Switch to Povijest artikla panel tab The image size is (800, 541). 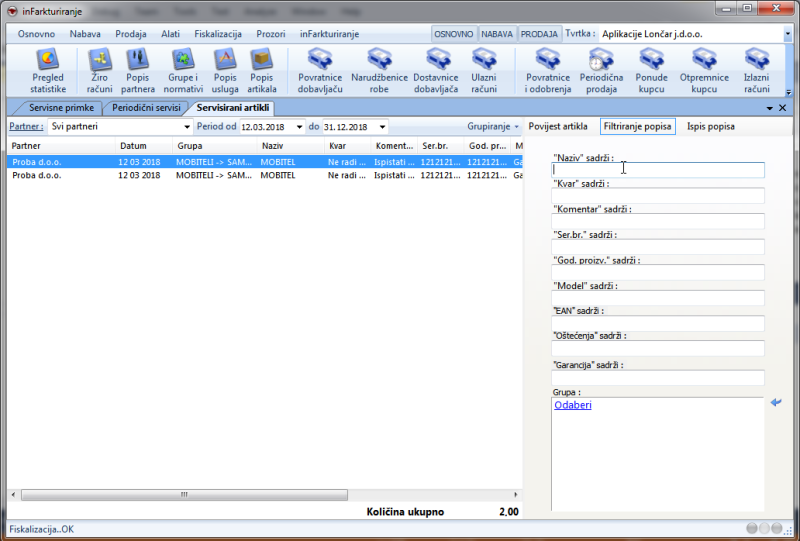(x=558, y=127)
